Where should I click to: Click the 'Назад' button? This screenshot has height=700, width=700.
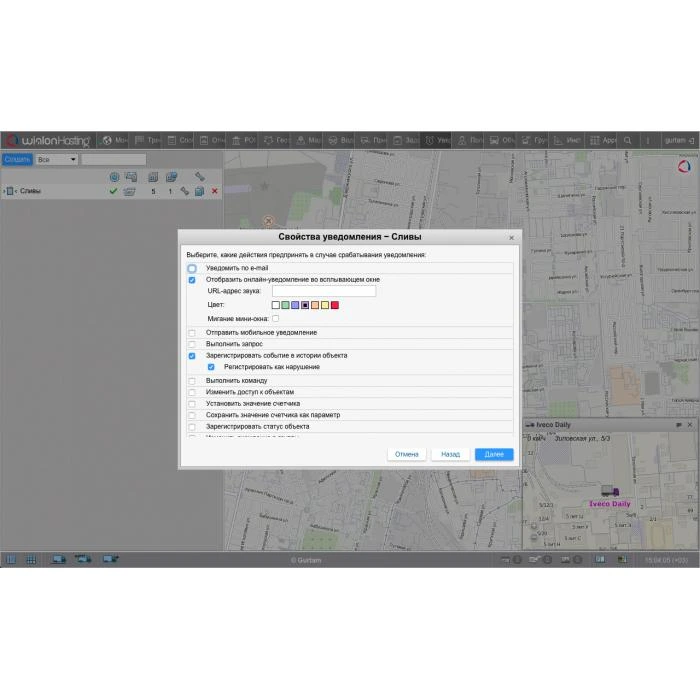(x=450, y=454)
